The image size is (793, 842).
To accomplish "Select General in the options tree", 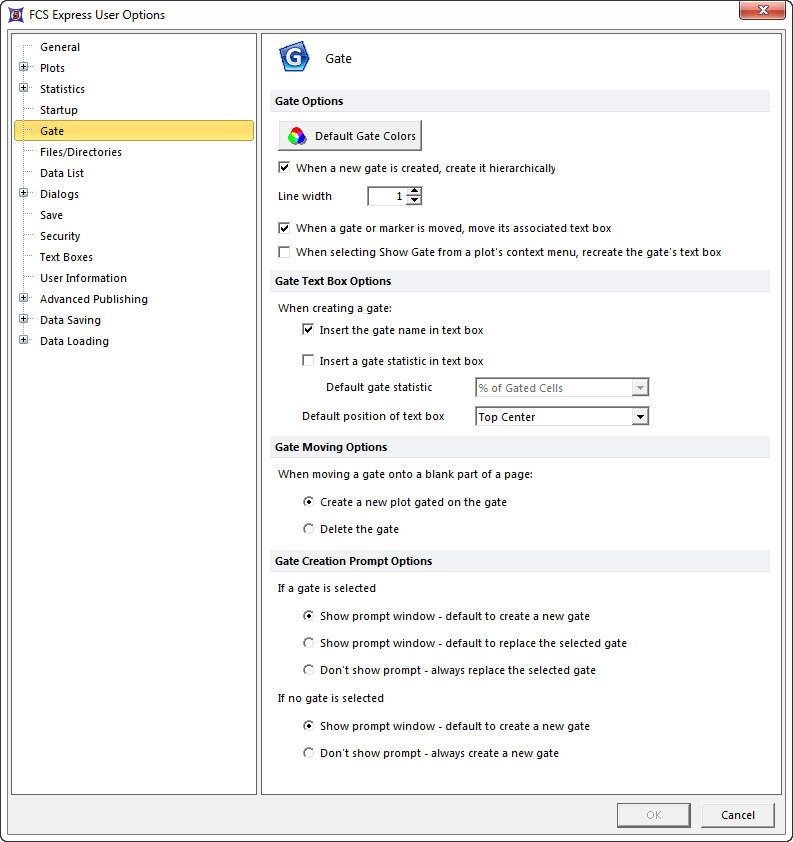I will pos(60,47).
